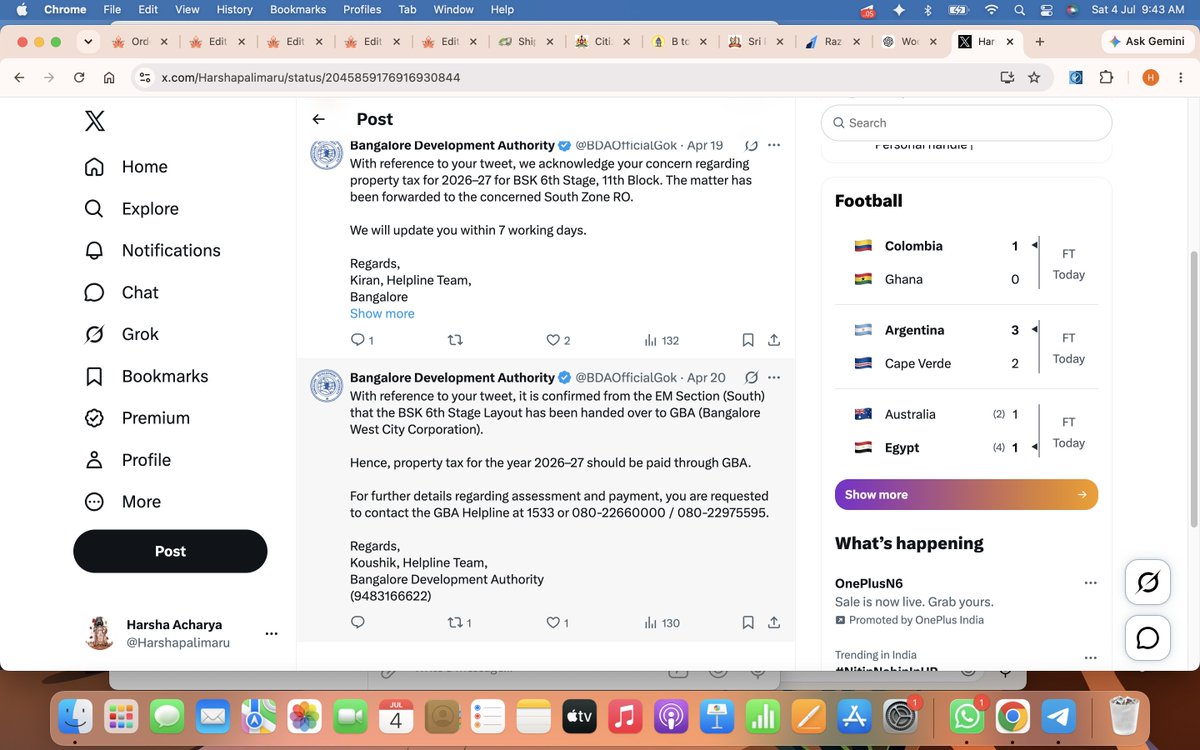Open Grok explain icon on Apr 19 tweet

751,146
